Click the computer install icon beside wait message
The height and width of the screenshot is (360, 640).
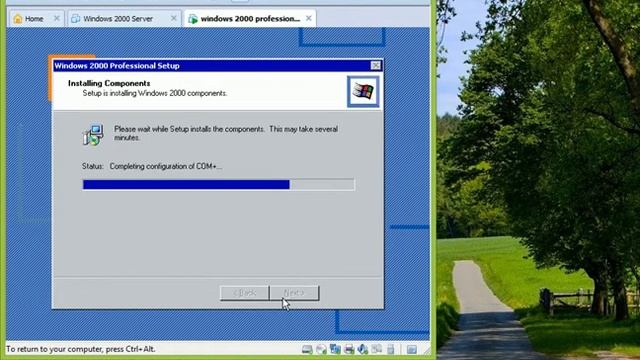click(x=93, y=135)
